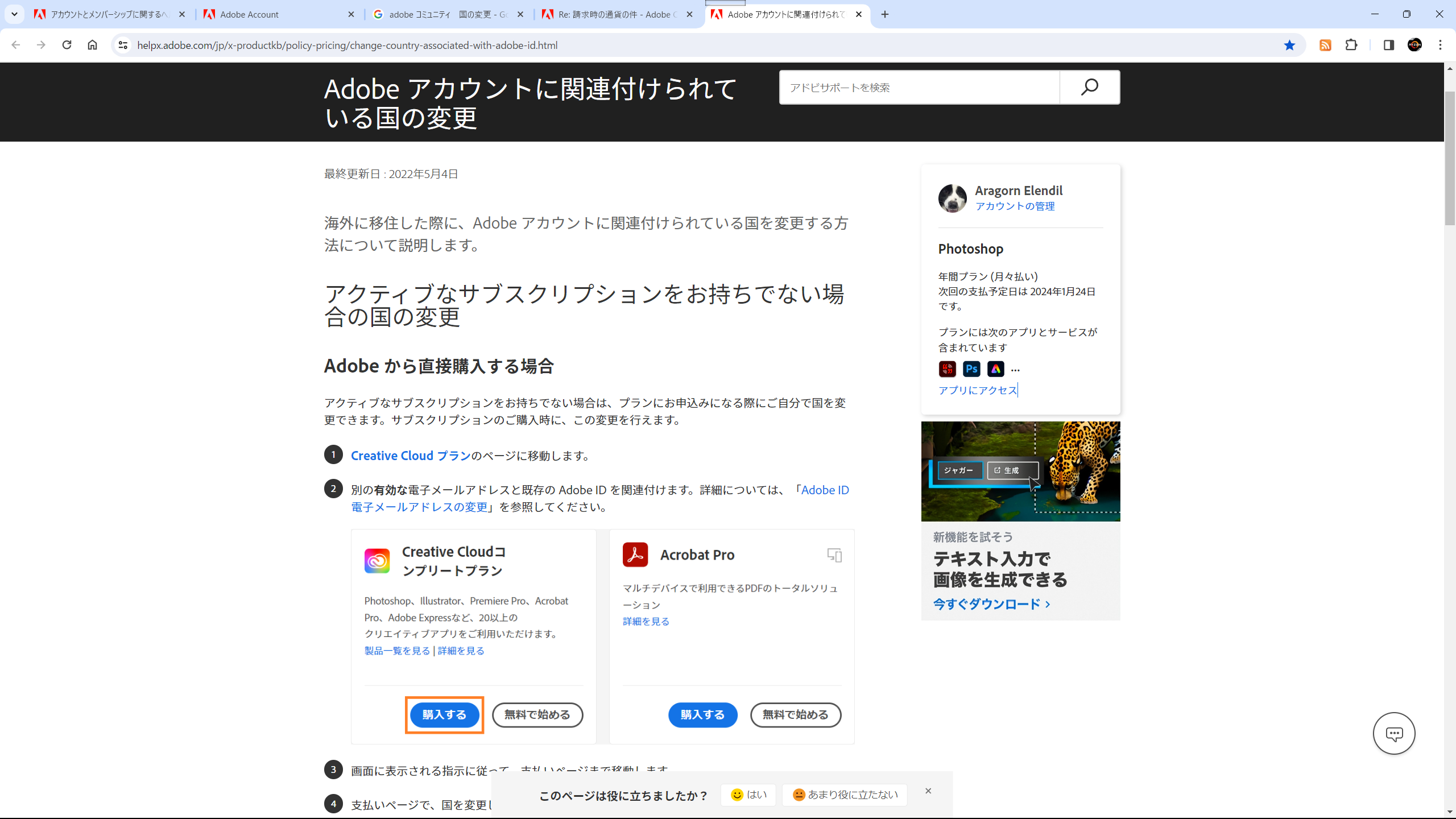Click the Creative Cloud rainbow logo
Viewport: 1456px width, 819px height.
377,561
